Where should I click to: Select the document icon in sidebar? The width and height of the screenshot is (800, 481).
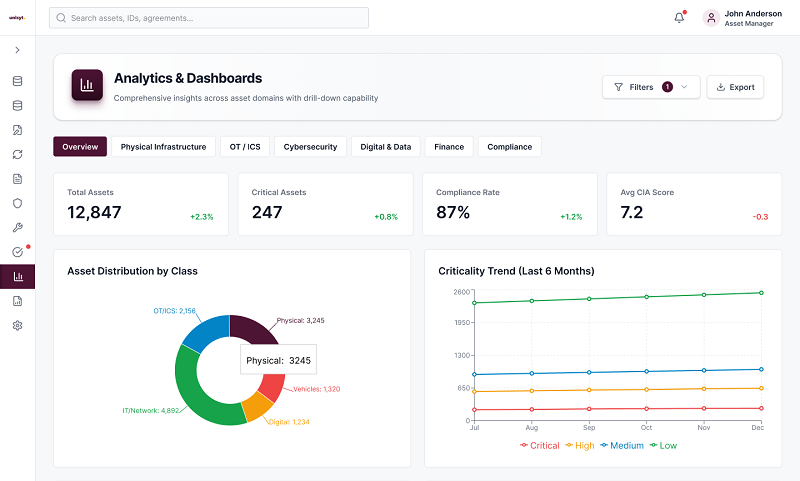click(17, 179)
